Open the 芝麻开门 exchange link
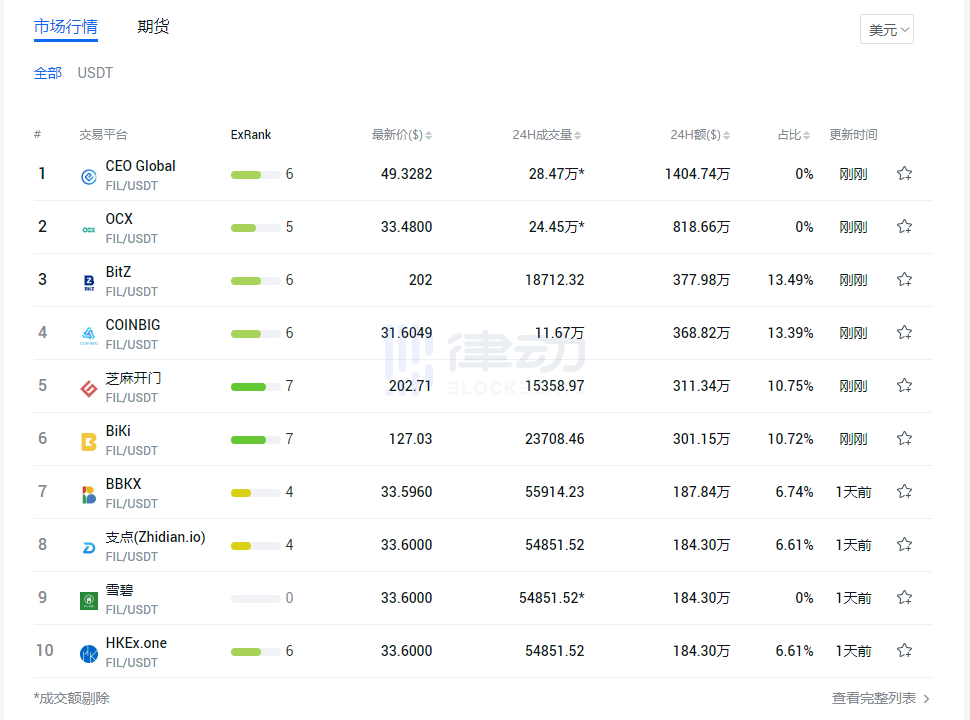The image size is (970, 720). coord(134,378)
